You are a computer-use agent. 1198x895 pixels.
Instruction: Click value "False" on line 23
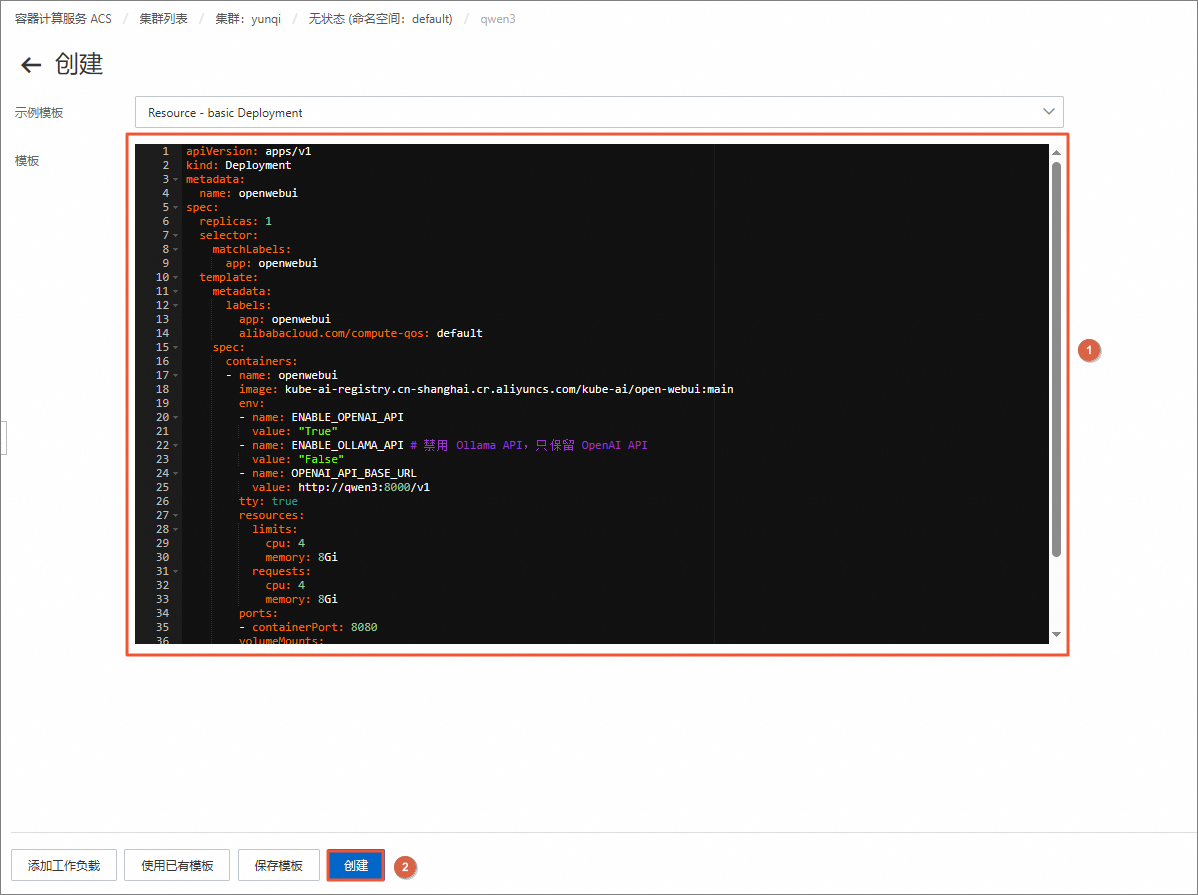point(321,459)
